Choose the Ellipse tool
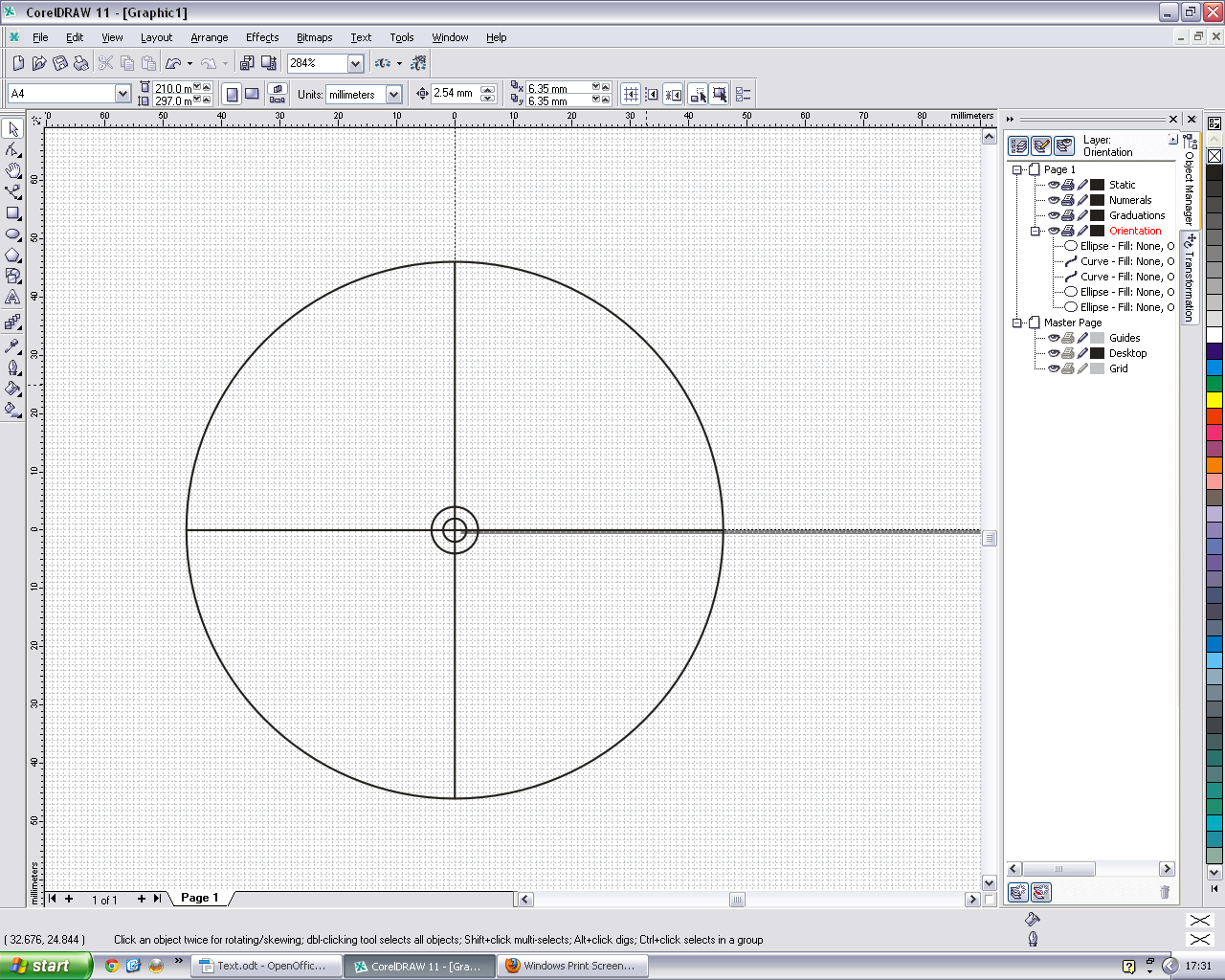The width and height of the screenshot is (1225, 980). coord(12,234)
